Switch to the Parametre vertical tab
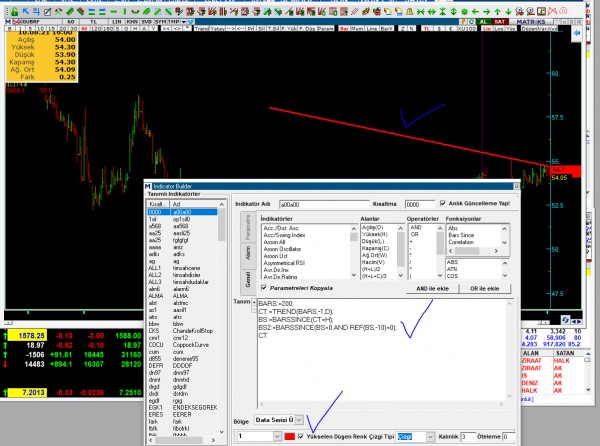The image size is (600, 446). click(x=248, y=227)
